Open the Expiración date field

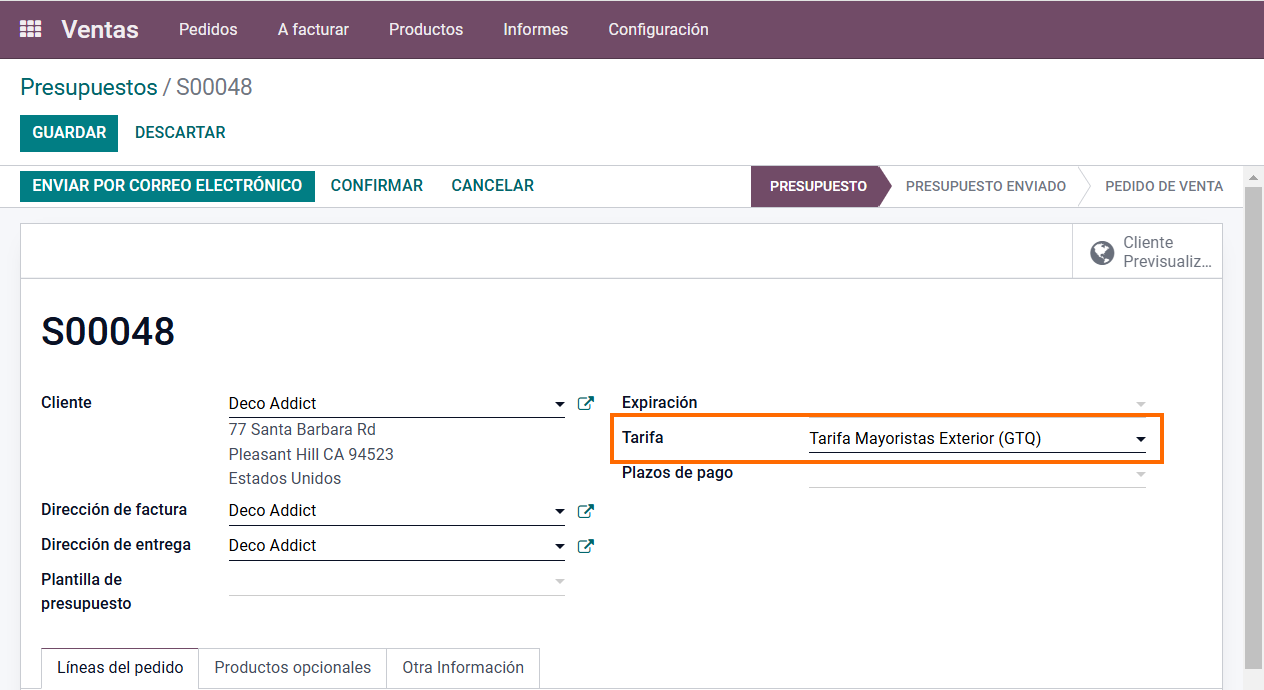coord(976,403)
